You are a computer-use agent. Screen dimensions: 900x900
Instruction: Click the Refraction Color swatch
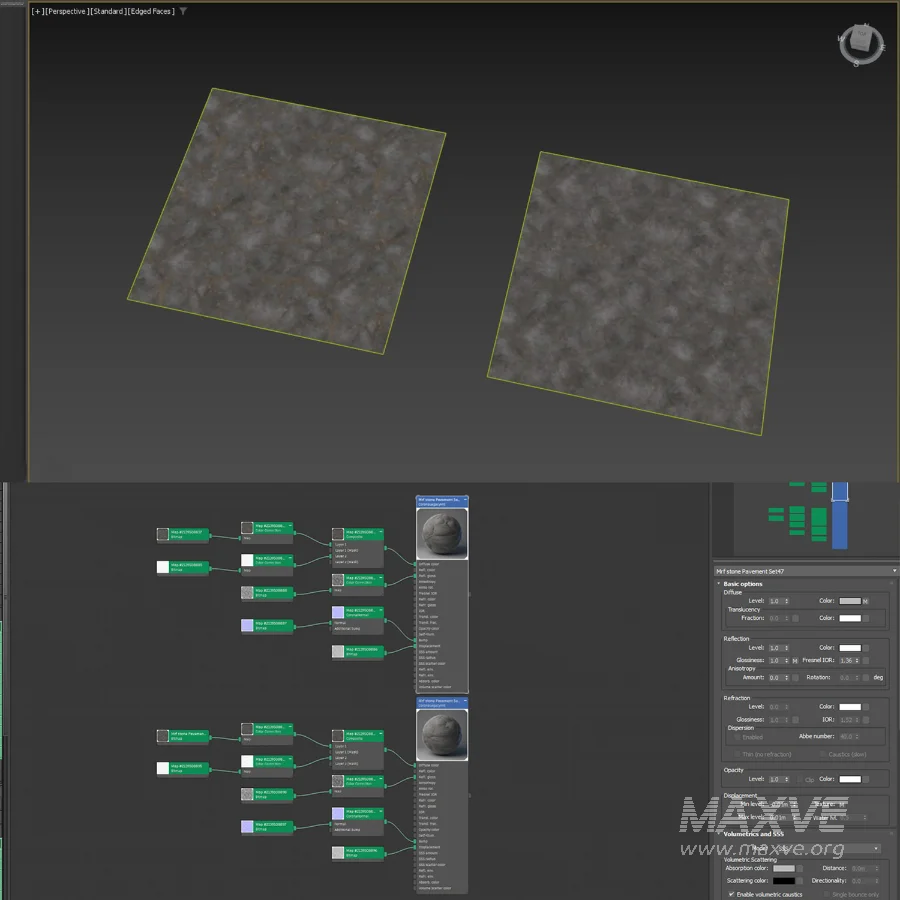849,707
